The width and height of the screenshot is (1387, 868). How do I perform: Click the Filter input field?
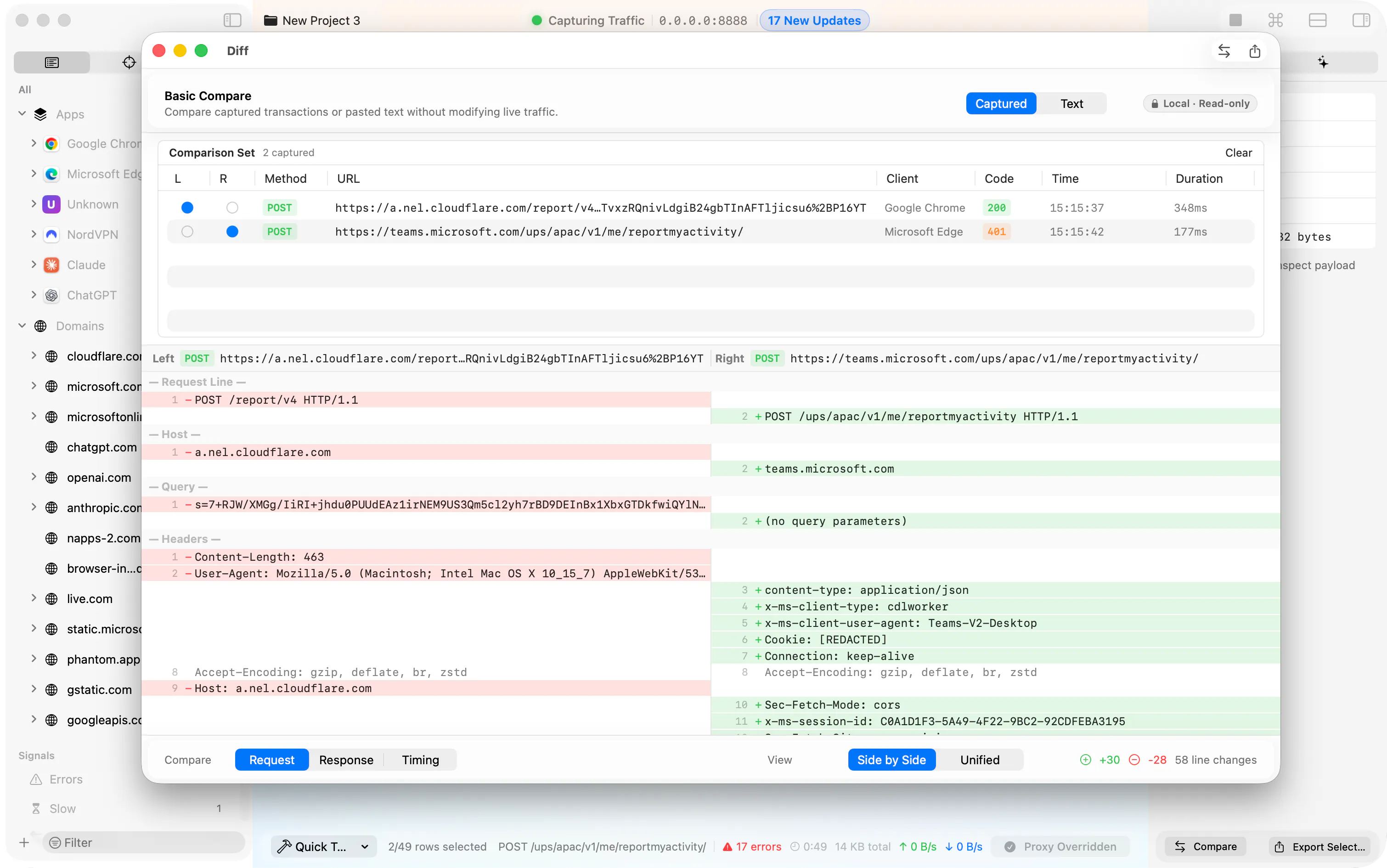(143, 842)
